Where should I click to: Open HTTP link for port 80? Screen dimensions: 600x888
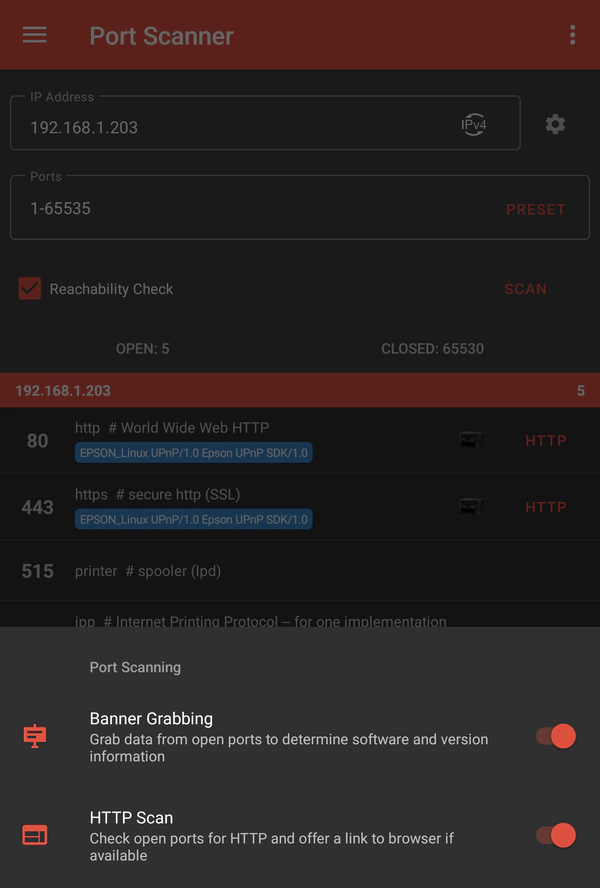[546, 441]
